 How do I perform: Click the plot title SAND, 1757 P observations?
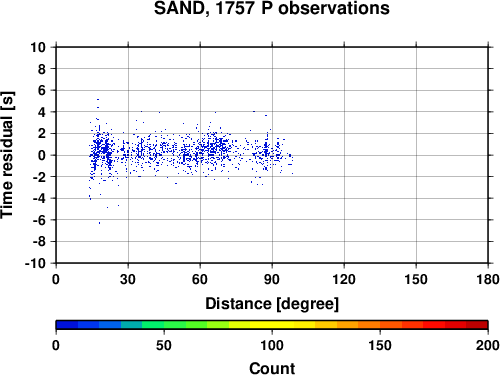tap(271, 9)
